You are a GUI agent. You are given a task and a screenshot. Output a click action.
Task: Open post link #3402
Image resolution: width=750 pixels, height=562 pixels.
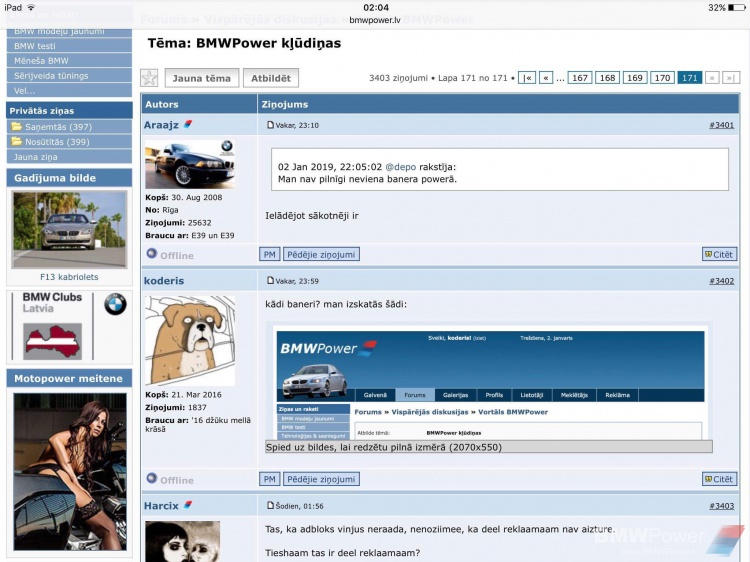tap(721, 281)
